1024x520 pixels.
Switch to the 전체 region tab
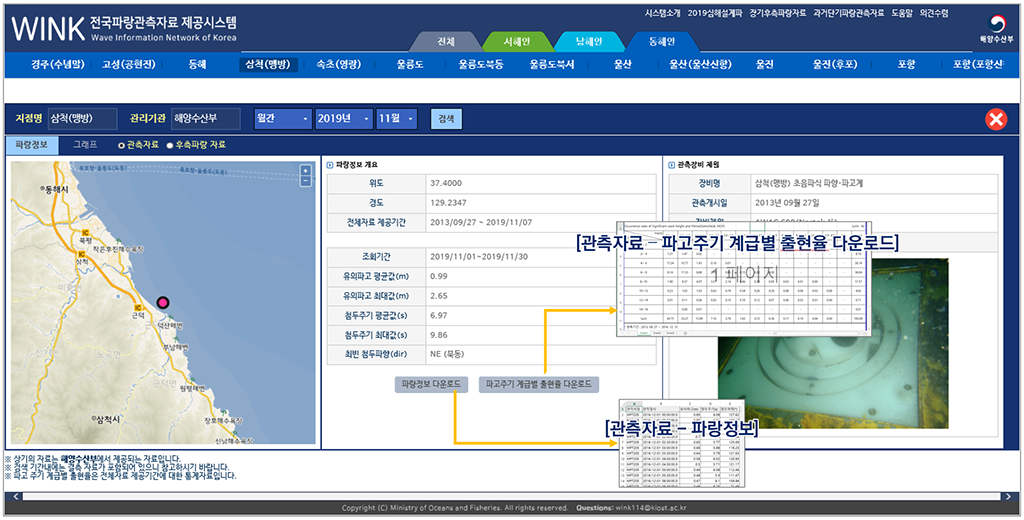pos(446,42)
